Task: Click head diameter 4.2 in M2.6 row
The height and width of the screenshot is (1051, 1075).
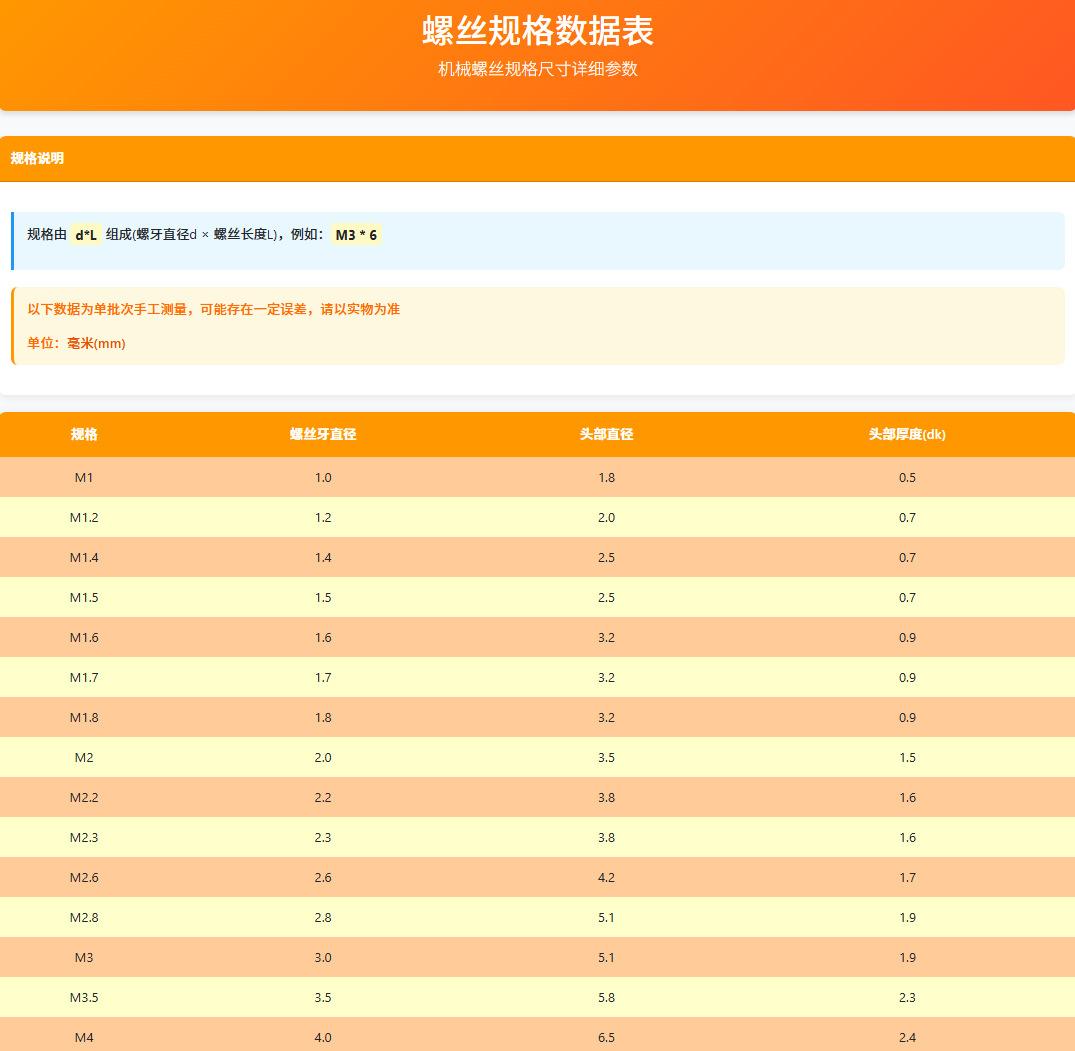Action: tap(606, 877)
